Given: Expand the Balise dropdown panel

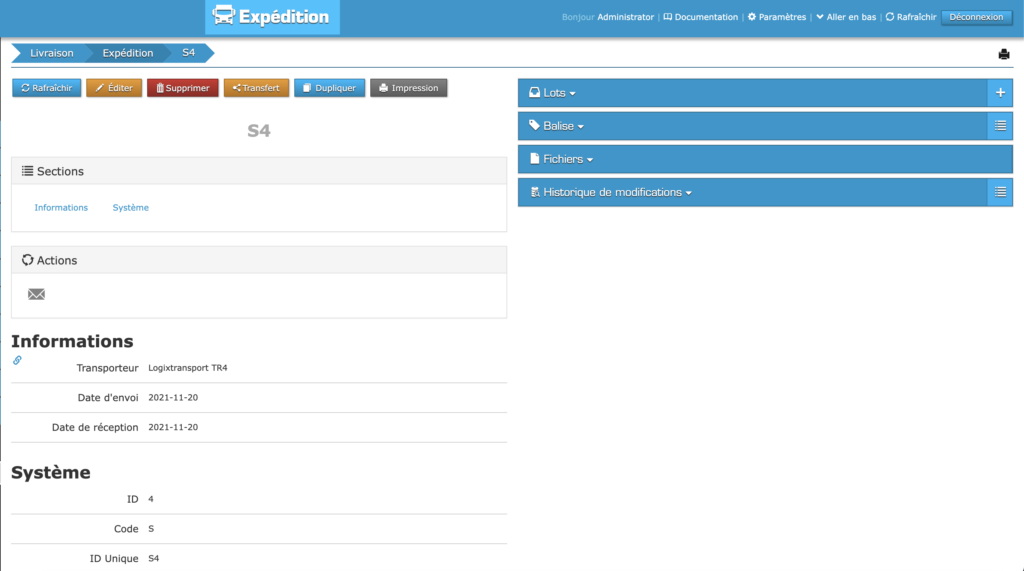Looking at the screenshot, I should [x=563, y=126].
